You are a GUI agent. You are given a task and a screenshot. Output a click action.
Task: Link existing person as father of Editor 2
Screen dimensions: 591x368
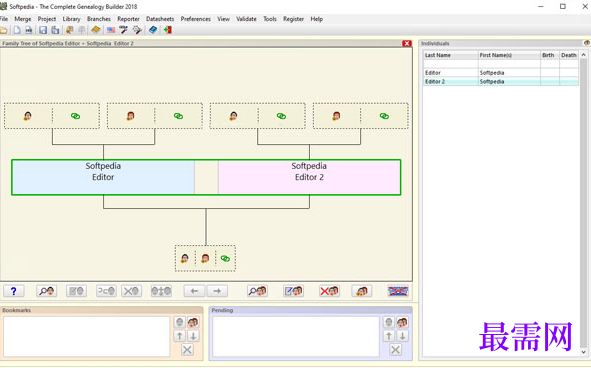[281, 116]
